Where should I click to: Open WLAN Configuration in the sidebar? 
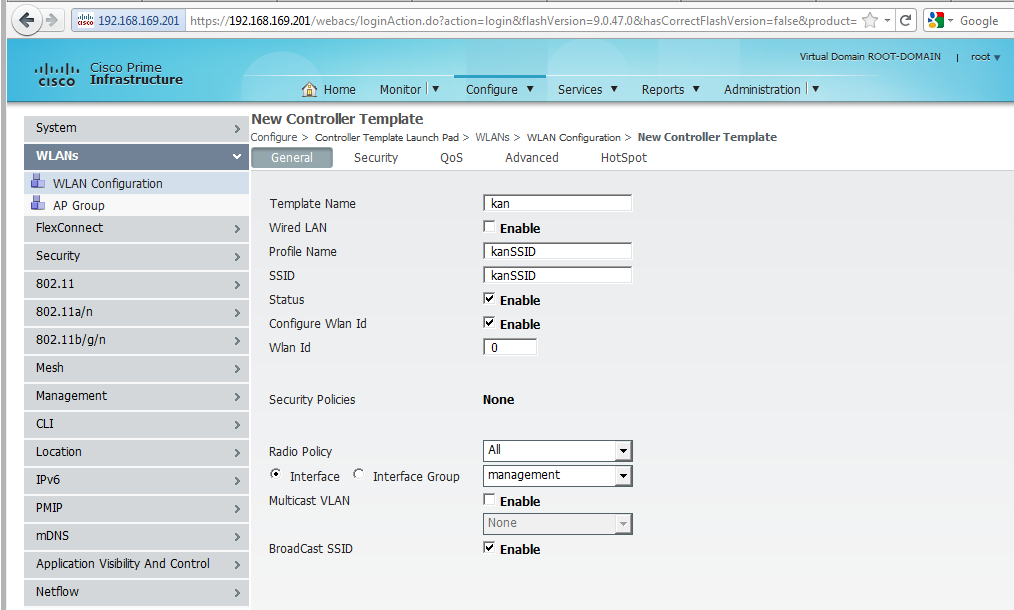click(107, 184)
